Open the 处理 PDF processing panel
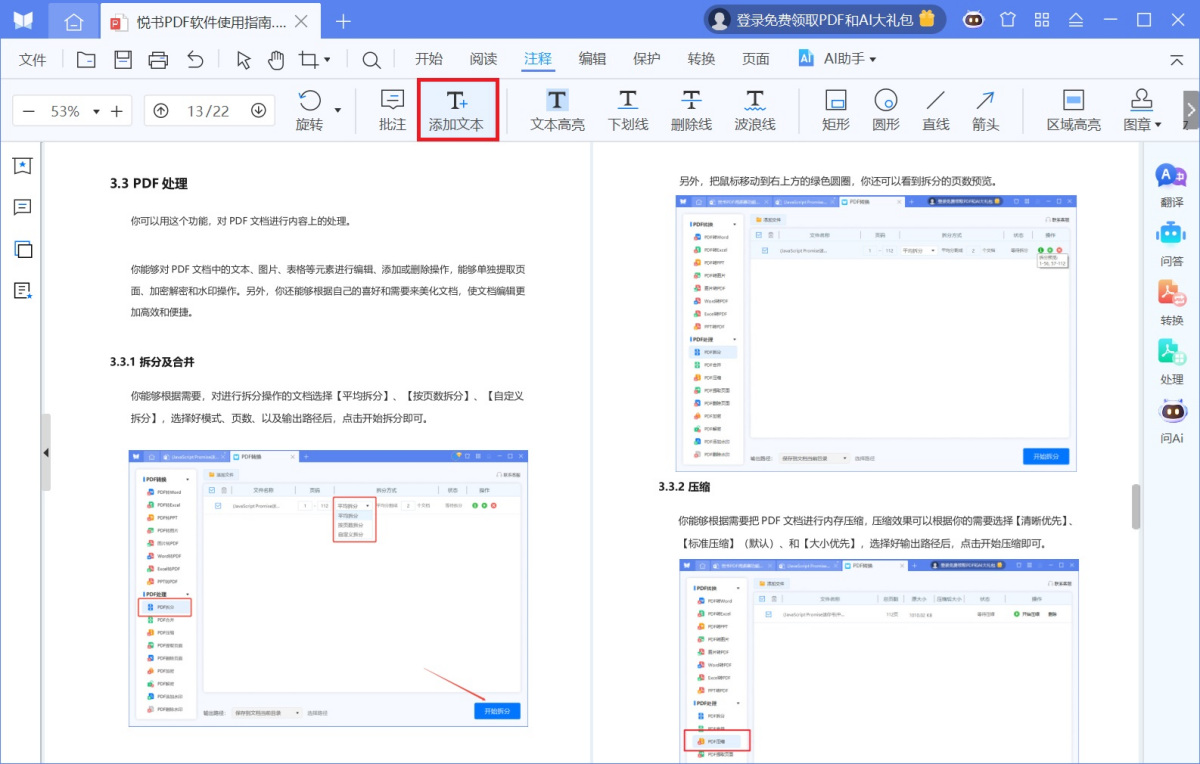Screen dimensions: 1200x764 1170,367
